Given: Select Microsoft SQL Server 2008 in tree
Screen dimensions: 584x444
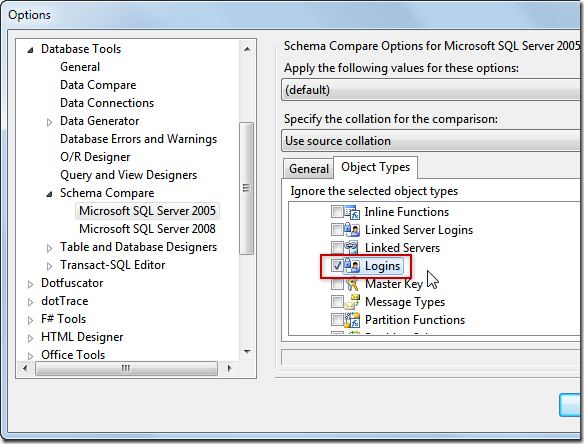Looking at the screenshot, I should (147, 229).
